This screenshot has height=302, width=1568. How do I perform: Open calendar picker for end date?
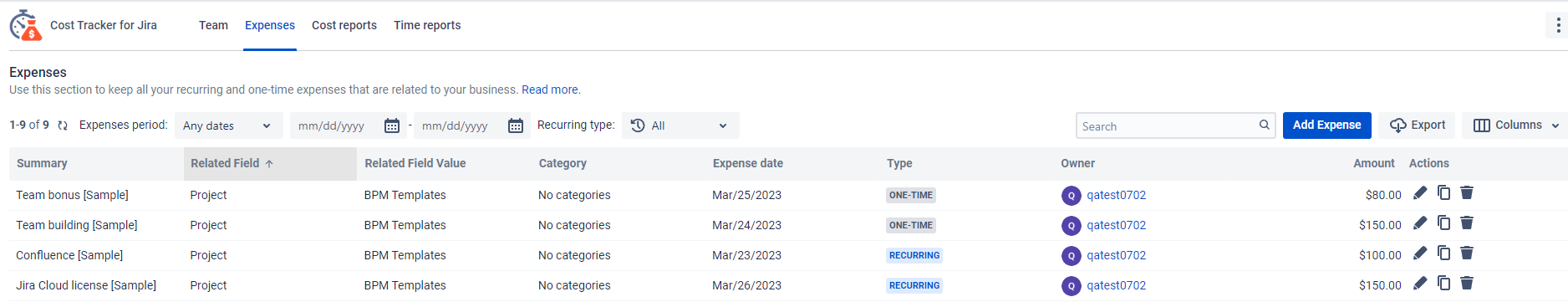[x=516, y=125]
